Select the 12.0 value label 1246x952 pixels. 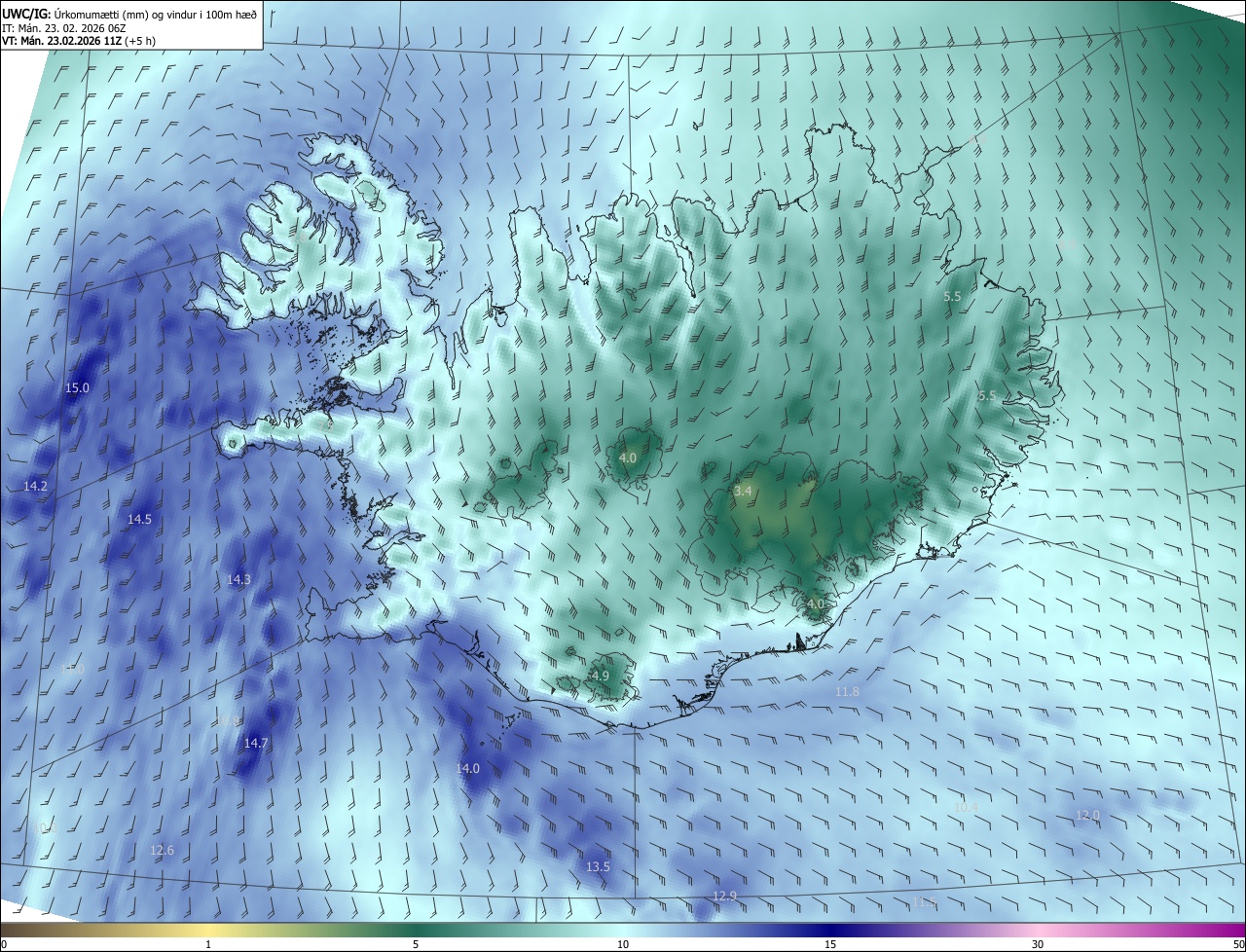tap(1087, 815)
